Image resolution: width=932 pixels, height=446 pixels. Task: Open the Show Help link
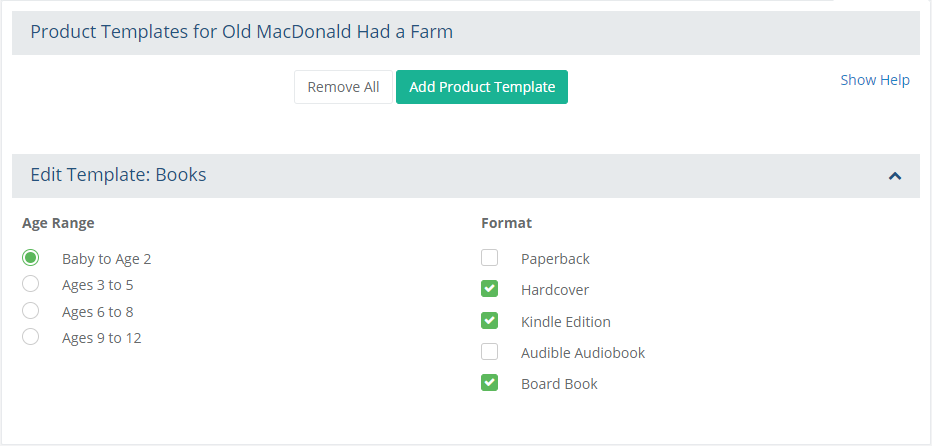tap(874, 80)
